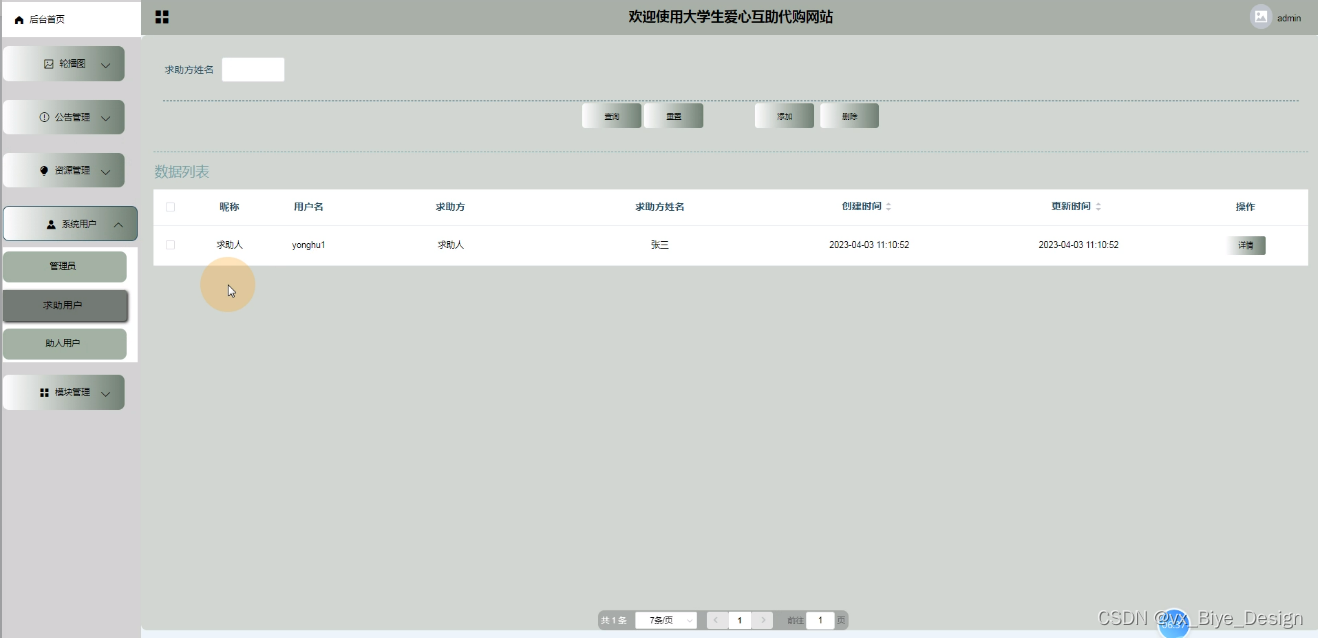Open the 7条/页 page size dropdown
This screenshot has width=1318, height=638.
(x=666, y=620)
